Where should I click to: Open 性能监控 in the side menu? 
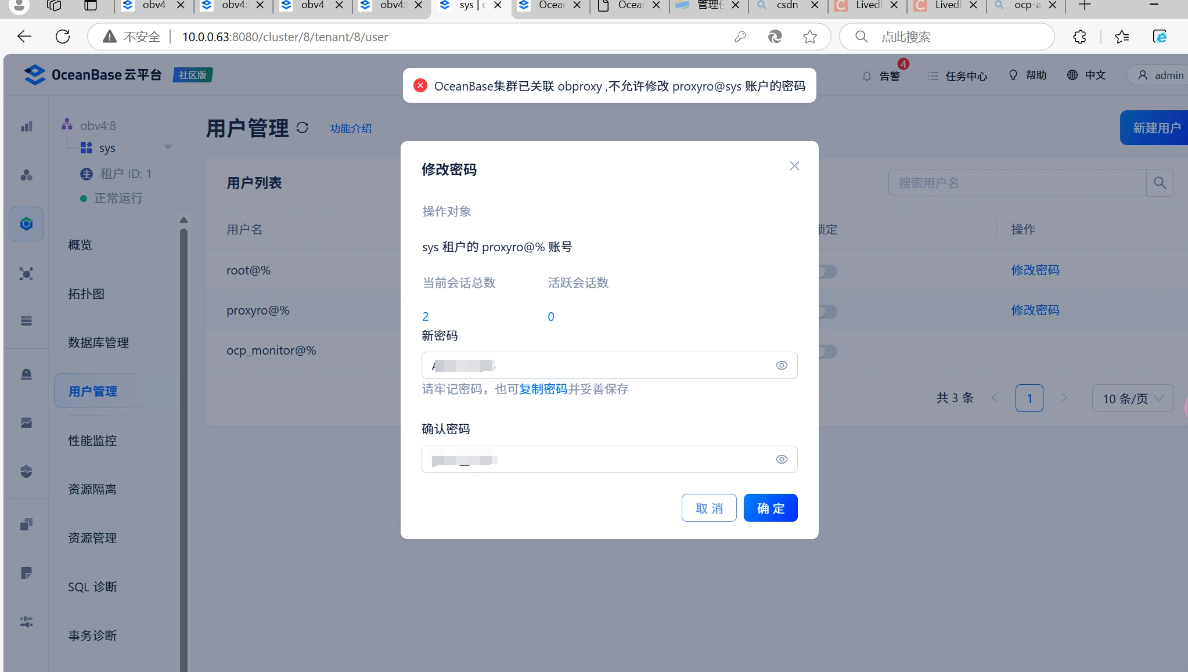pos(92,440)
